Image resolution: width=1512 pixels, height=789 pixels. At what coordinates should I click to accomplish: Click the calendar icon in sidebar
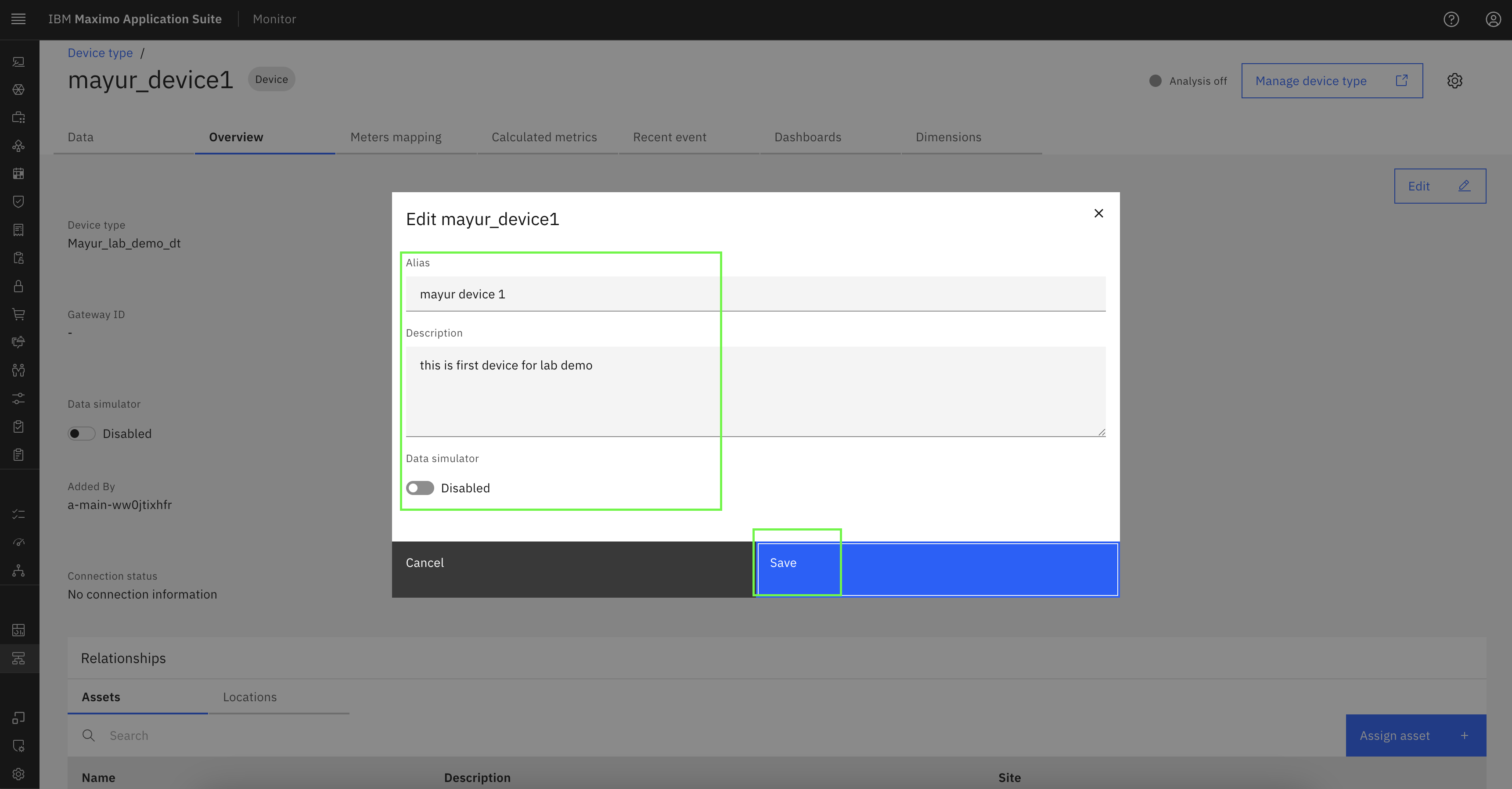point(19,174)
